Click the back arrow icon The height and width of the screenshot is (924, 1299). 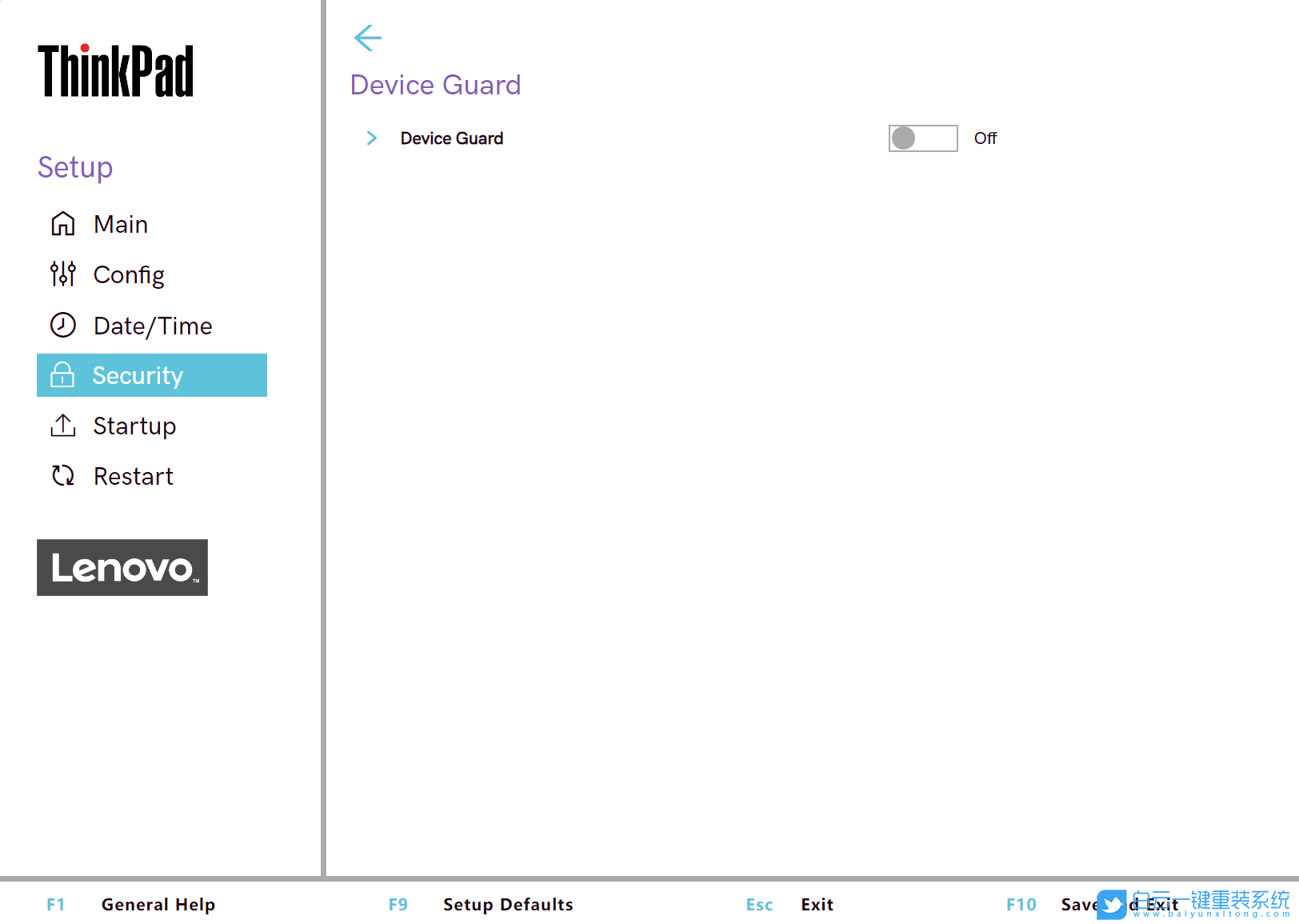pos(368,38)
